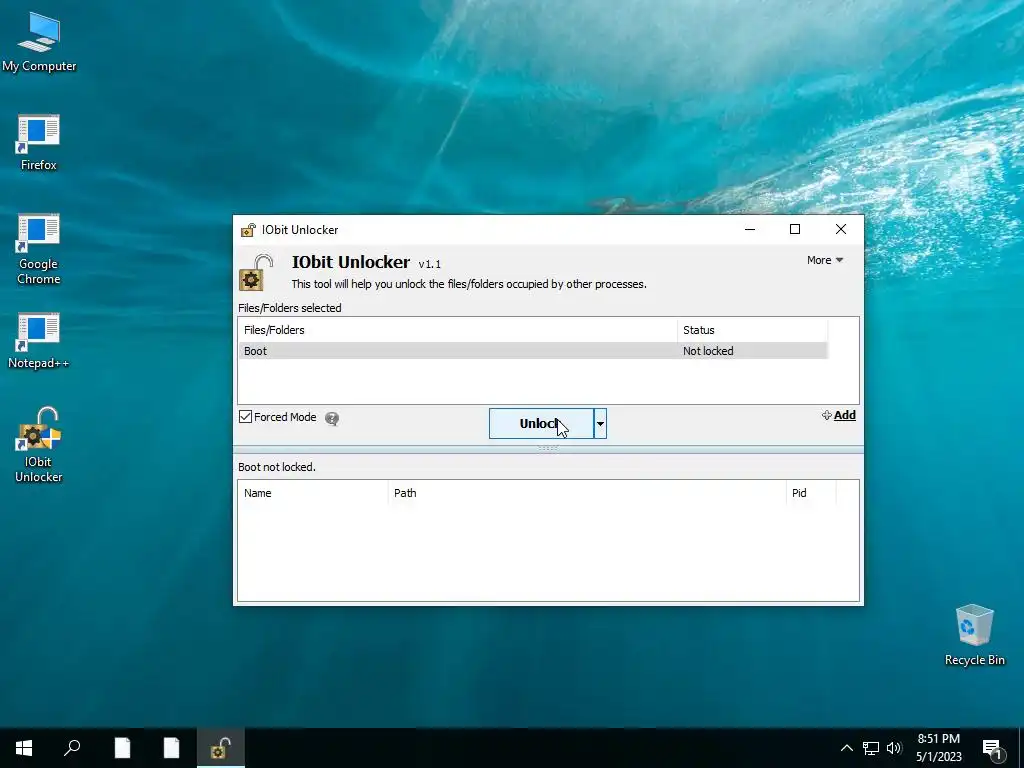Select the Google Chrome desktop shortcut
Image resolution: width=1024 pixels, height=768 pixels.
click(x=39, y=249)
